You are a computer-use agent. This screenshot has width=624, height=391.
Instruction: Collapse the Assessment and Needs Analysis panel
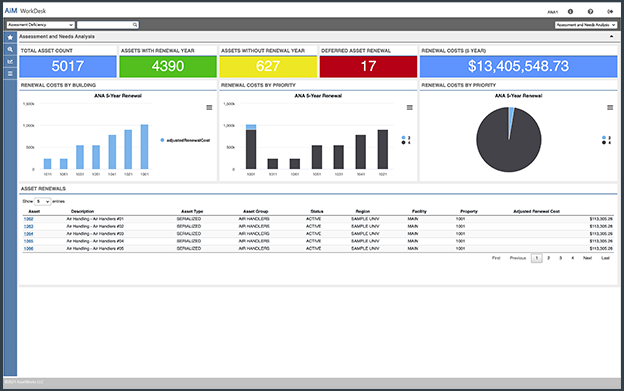pos(611,37)
